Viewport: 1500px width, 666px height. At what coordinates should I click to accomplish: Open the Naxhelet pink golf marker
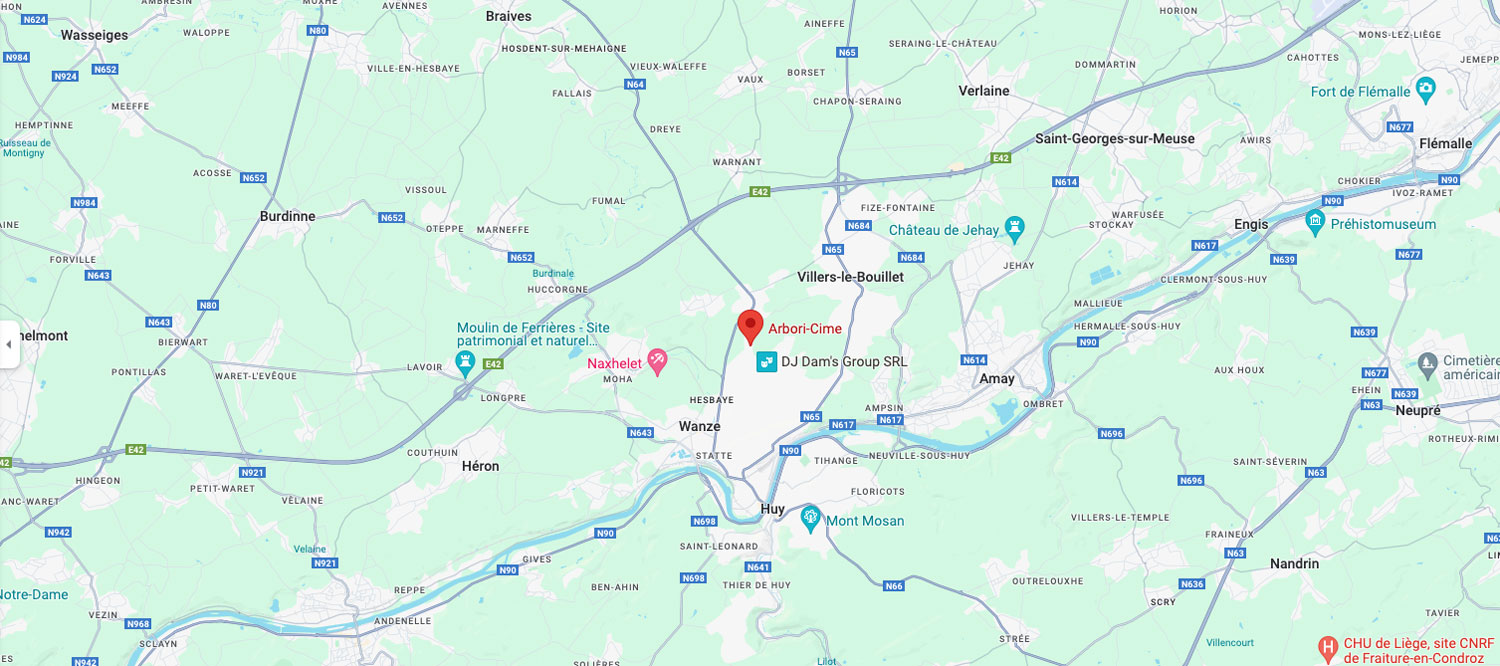[x=657, y=361]
